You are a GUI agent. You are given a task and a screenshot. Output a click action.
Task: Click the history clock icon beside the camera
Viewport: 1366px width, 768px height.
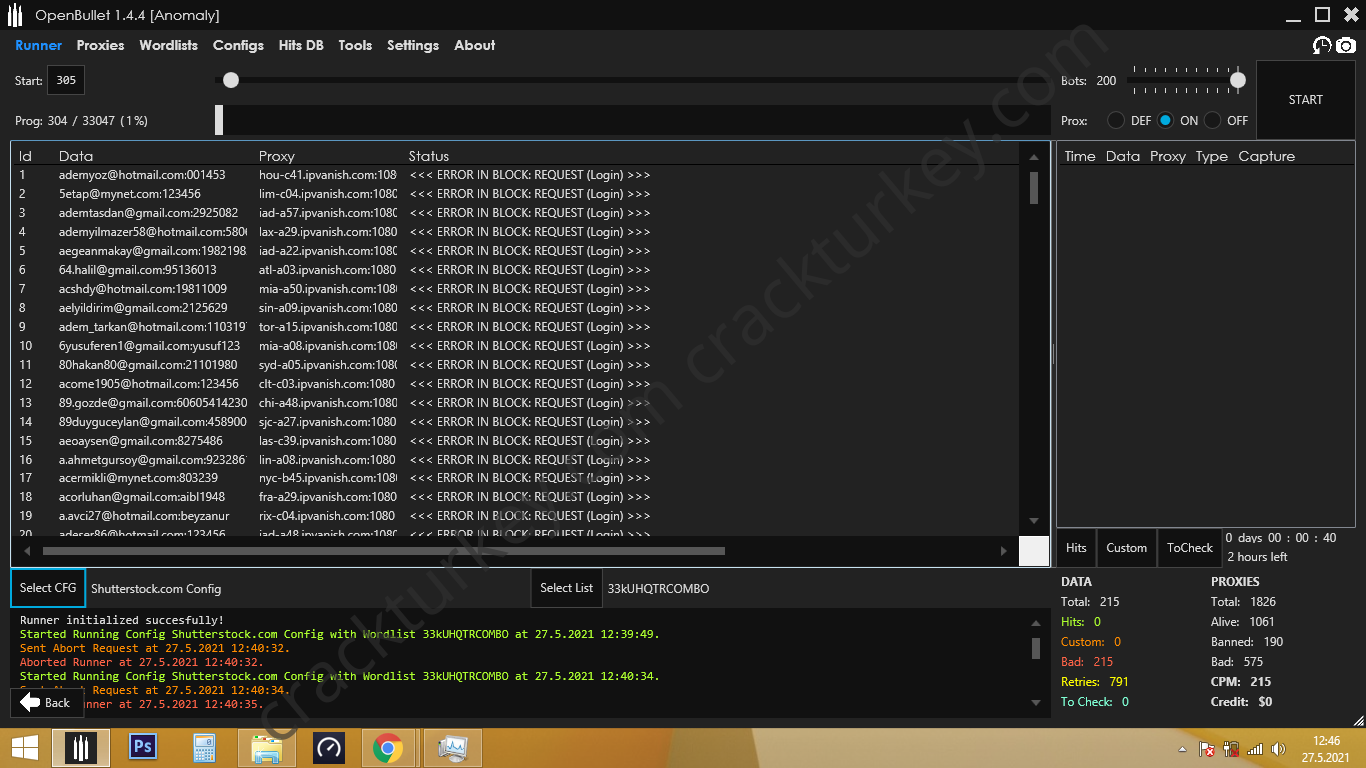1322,45
